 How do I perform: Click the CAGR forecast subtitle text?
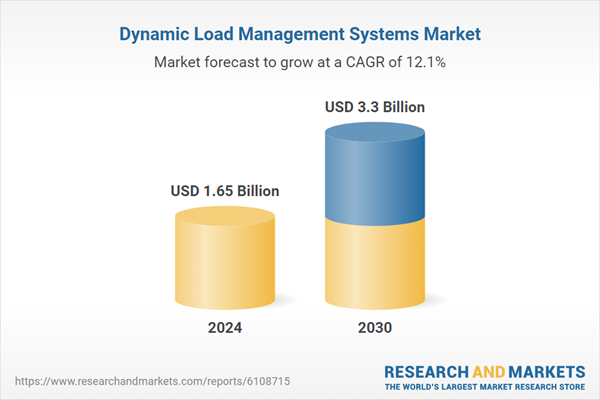300,62
